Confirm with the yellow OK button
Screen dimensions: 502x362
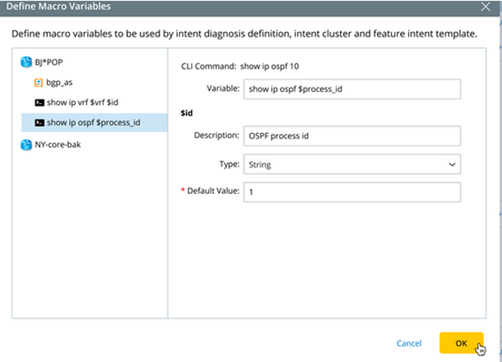point(461,343)
